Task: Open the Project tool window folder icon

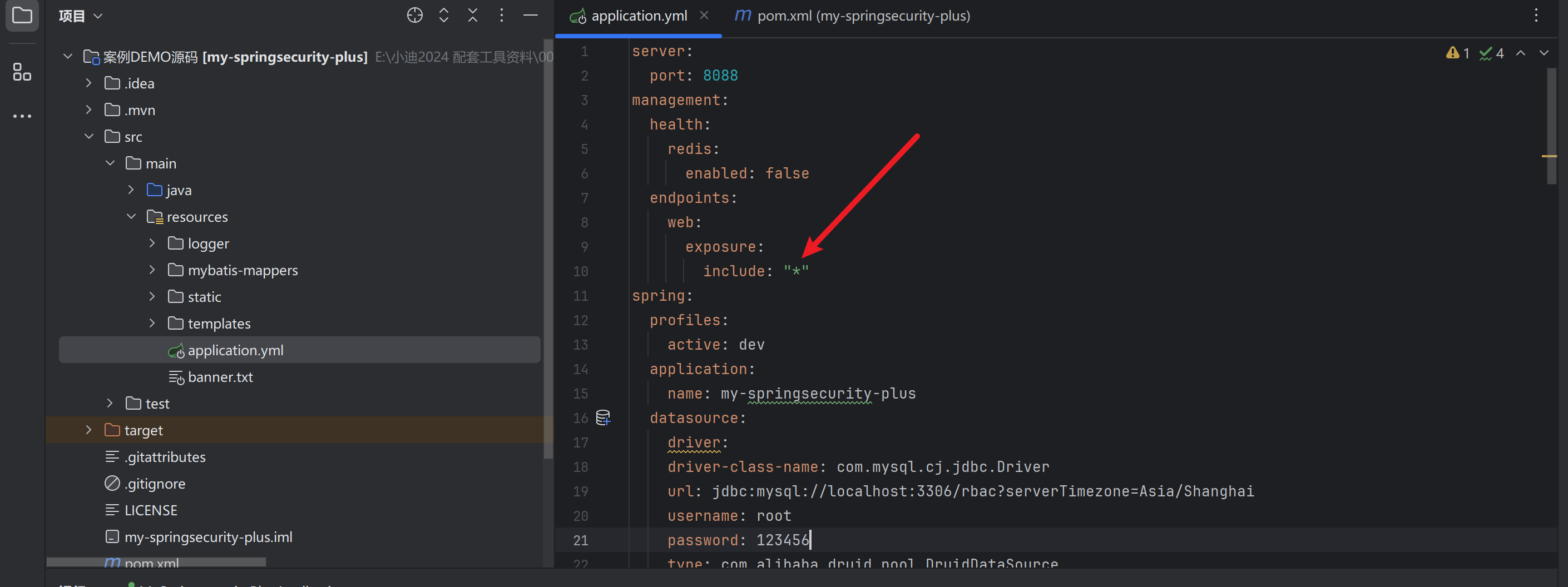Action: pyautogui.click(x=22, y=15)
